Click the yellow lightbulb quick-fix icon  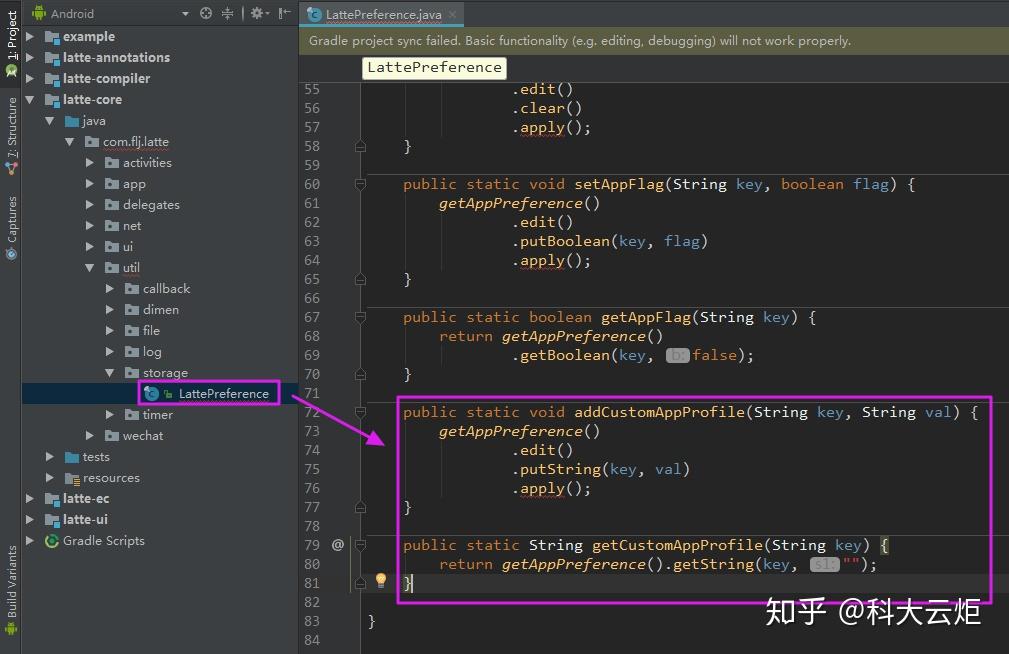coord(381,580)
